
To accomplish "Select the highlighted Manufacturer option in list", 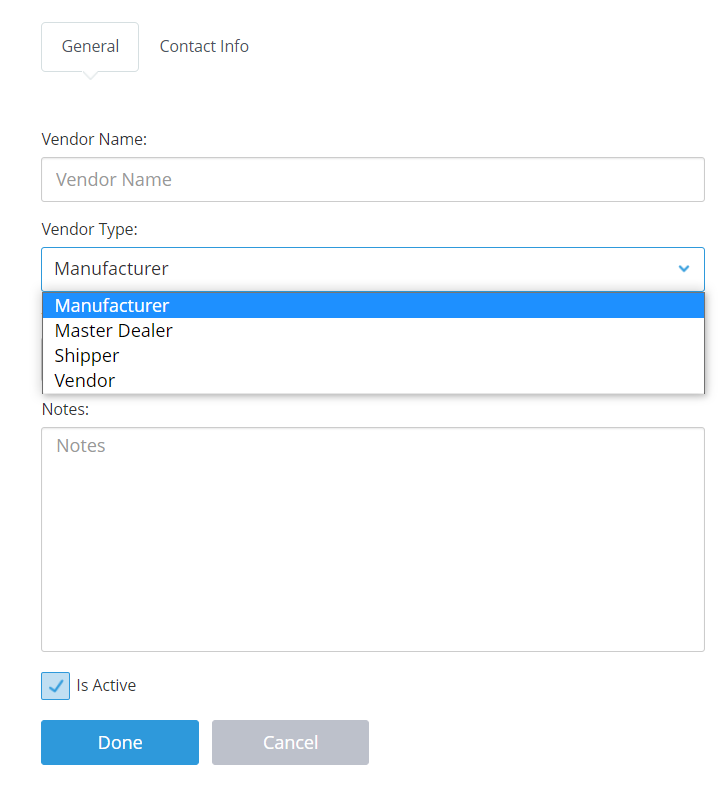I will 373,305.
